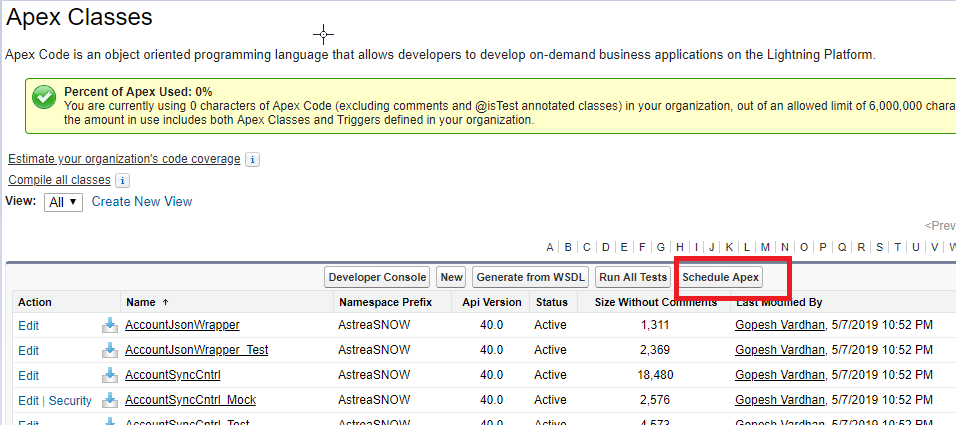This screenshot has height=425, width=956.
Task: Click Run All Tests button
Action: pyautogui.click(x=633, y=277)
